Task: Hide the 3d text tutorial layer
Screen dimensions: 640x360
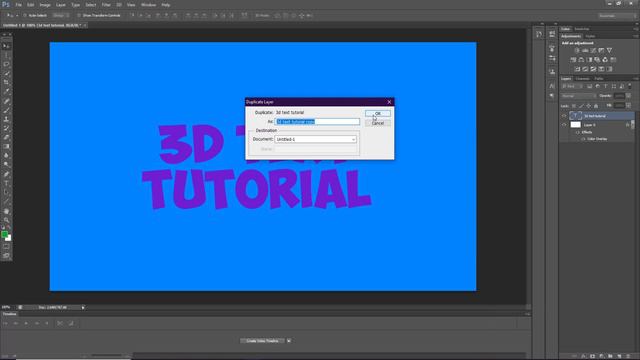Action: [x=564, y=116]
